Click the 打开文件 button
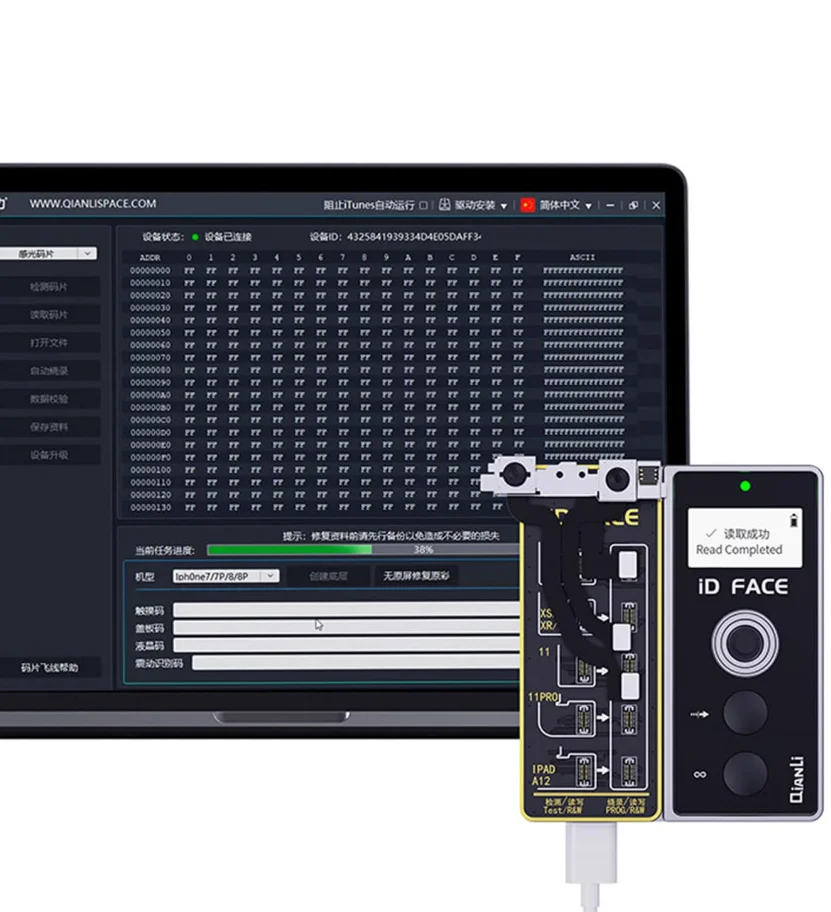 [49, 343]
